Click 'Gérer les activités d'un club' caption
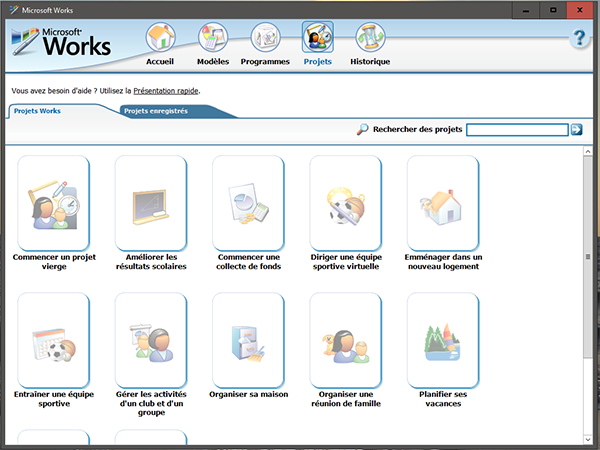Screen dimensions: 600x450 [151, 403]
